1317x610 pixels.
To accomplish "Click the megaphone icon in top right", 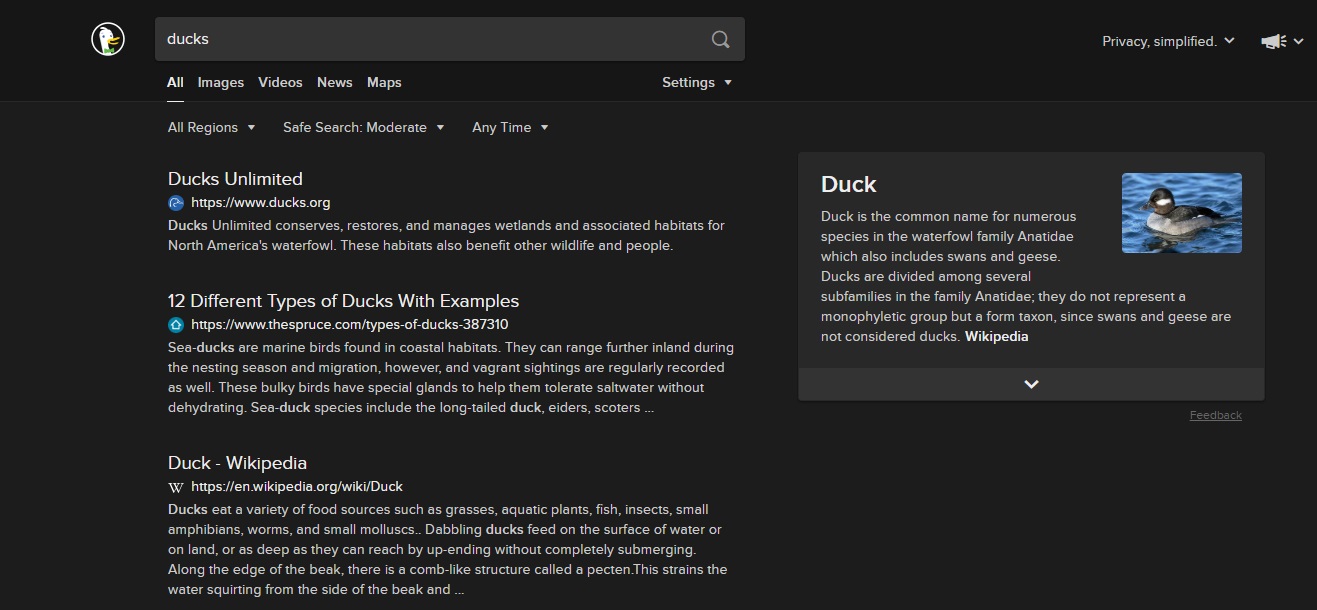I will [1273, 41].
